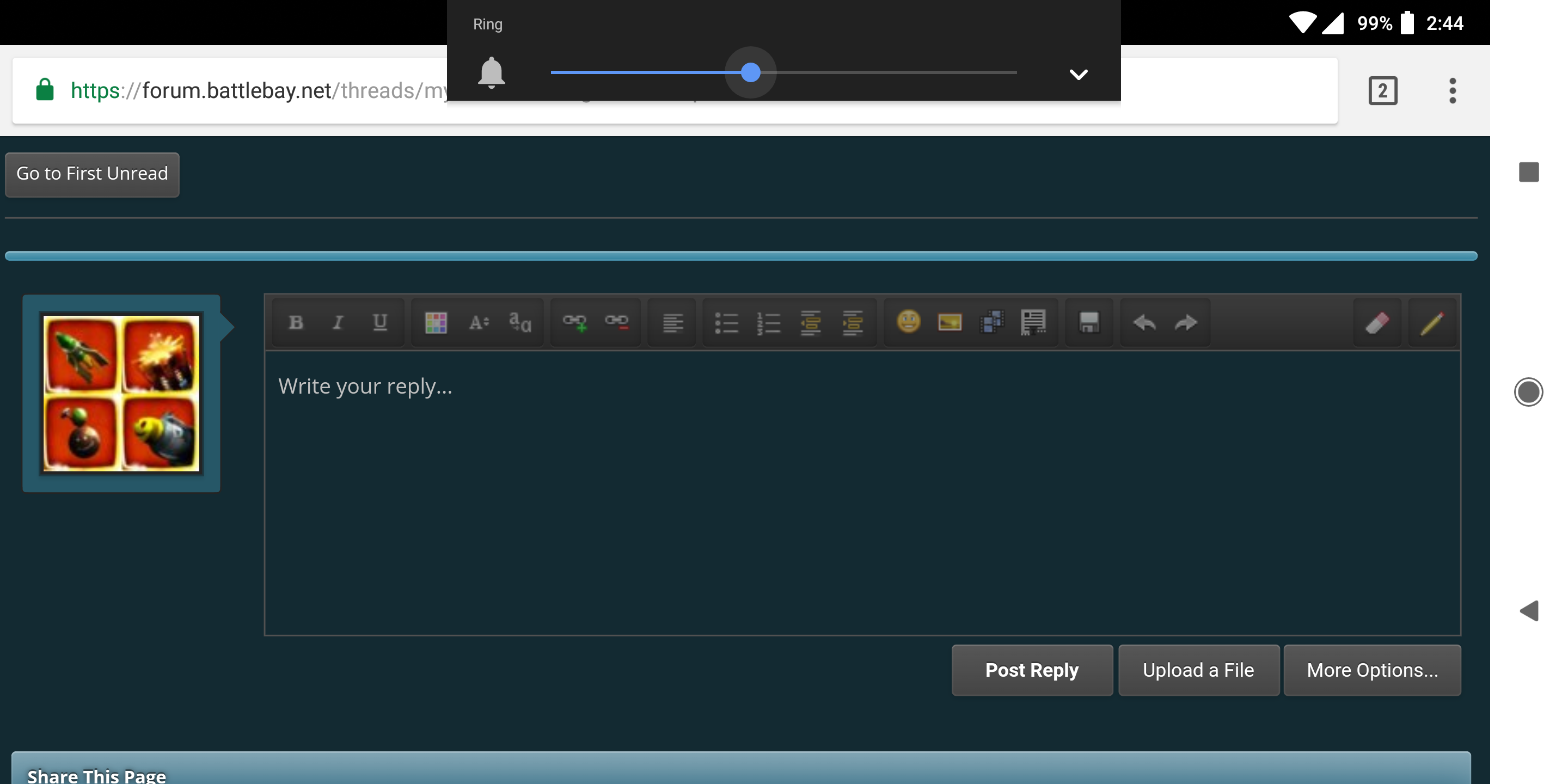Click the Bold formatting icon
This screenshot has height=784, width=1568.
(x=295, y=322)
